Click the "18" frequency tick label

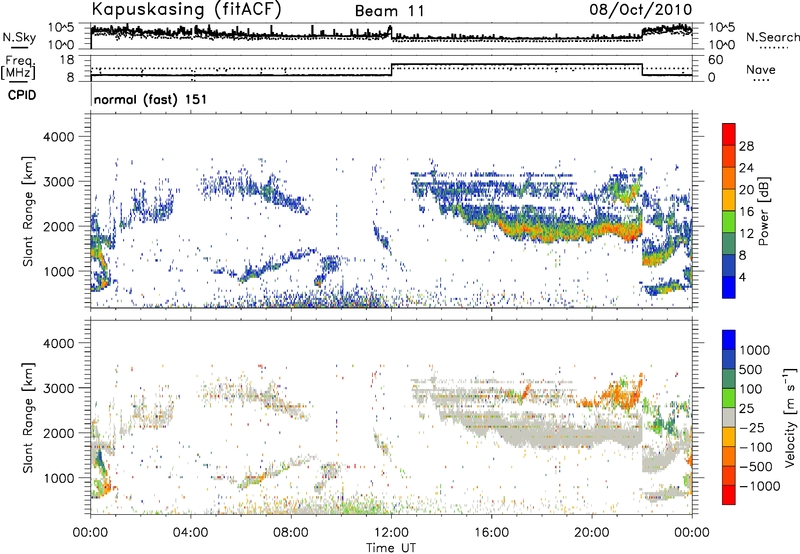(66, 60)
